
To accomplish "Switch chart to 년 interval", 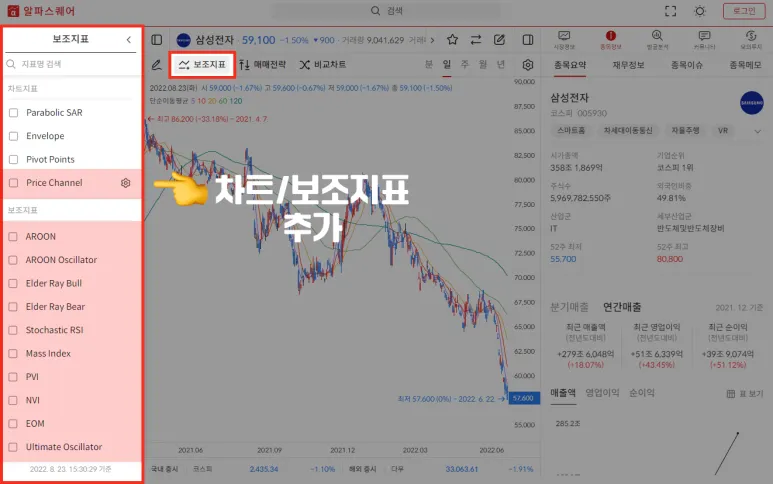I will click(501, 64).
